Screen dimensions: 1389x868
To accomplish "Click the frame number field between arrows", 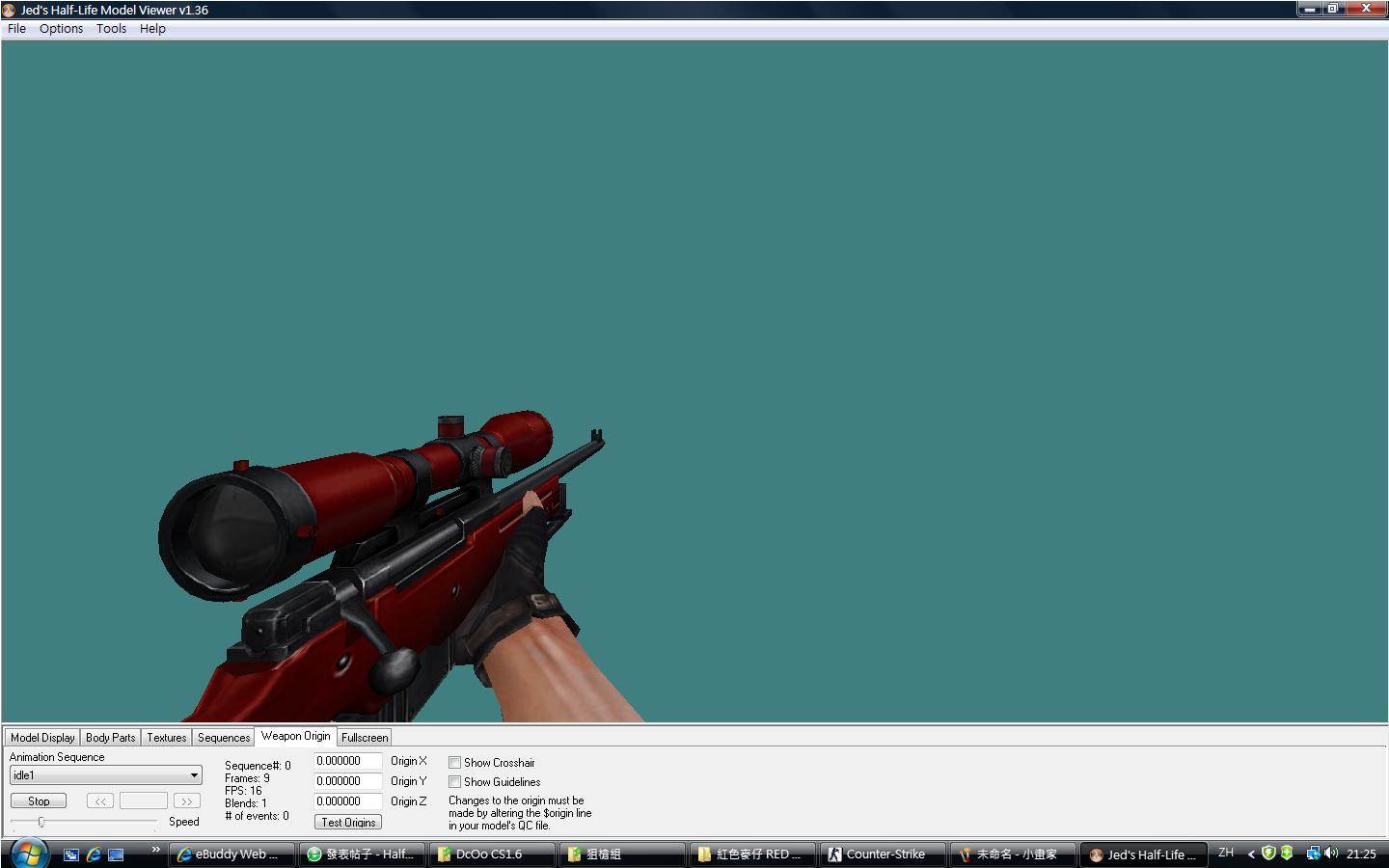I will pos(144,801).
